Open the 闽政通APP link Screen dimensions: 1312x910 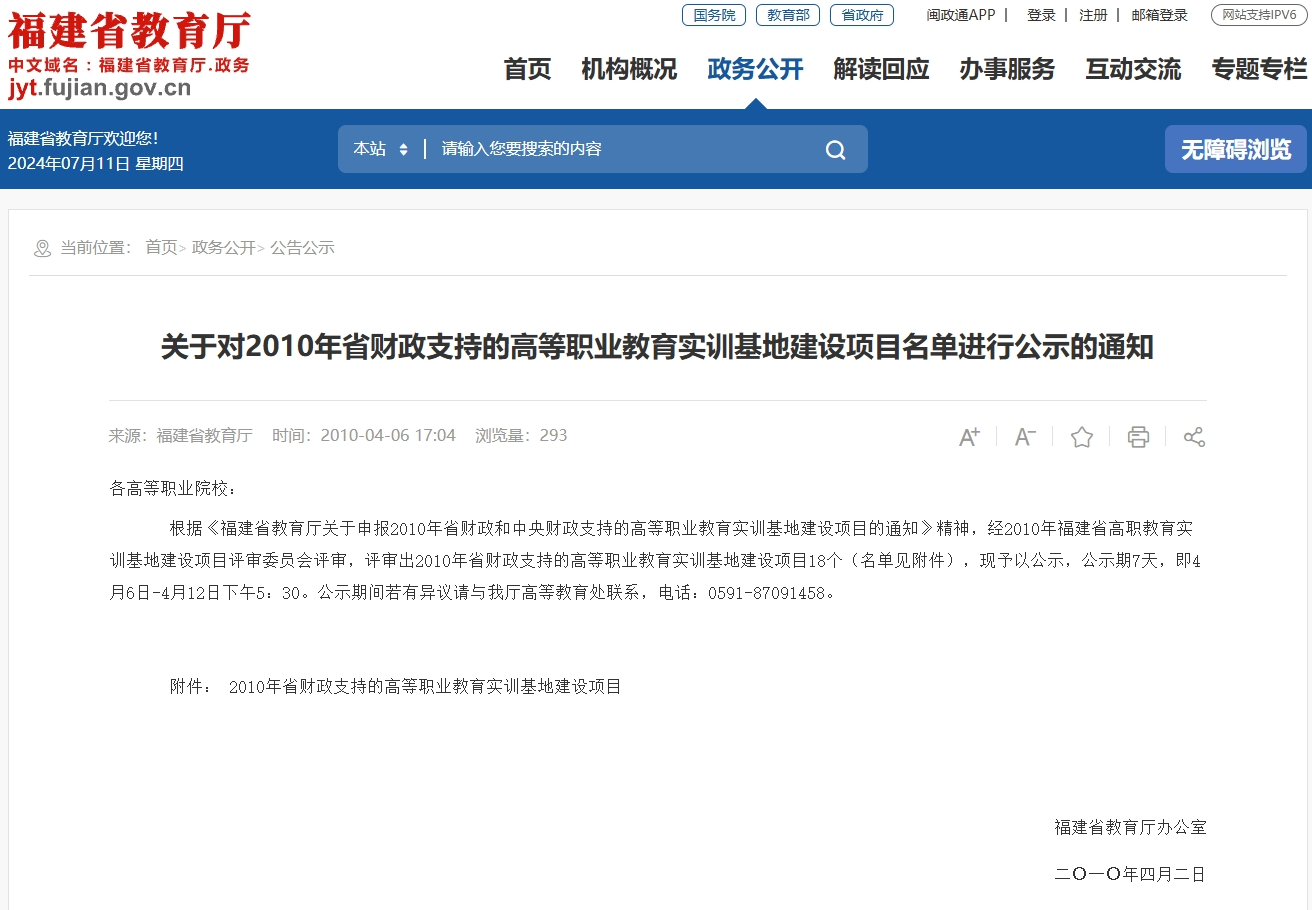[x=961, y=15]
